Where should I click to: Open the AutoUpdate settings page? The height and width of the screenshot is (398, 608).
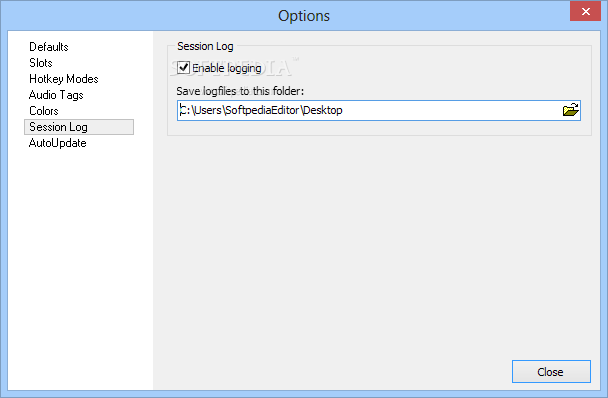pyautogui.click(x=57, y=143)
